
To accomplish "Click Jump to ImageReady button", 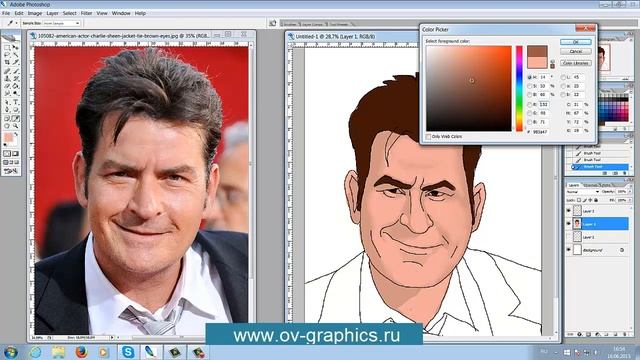I will 11,171.
